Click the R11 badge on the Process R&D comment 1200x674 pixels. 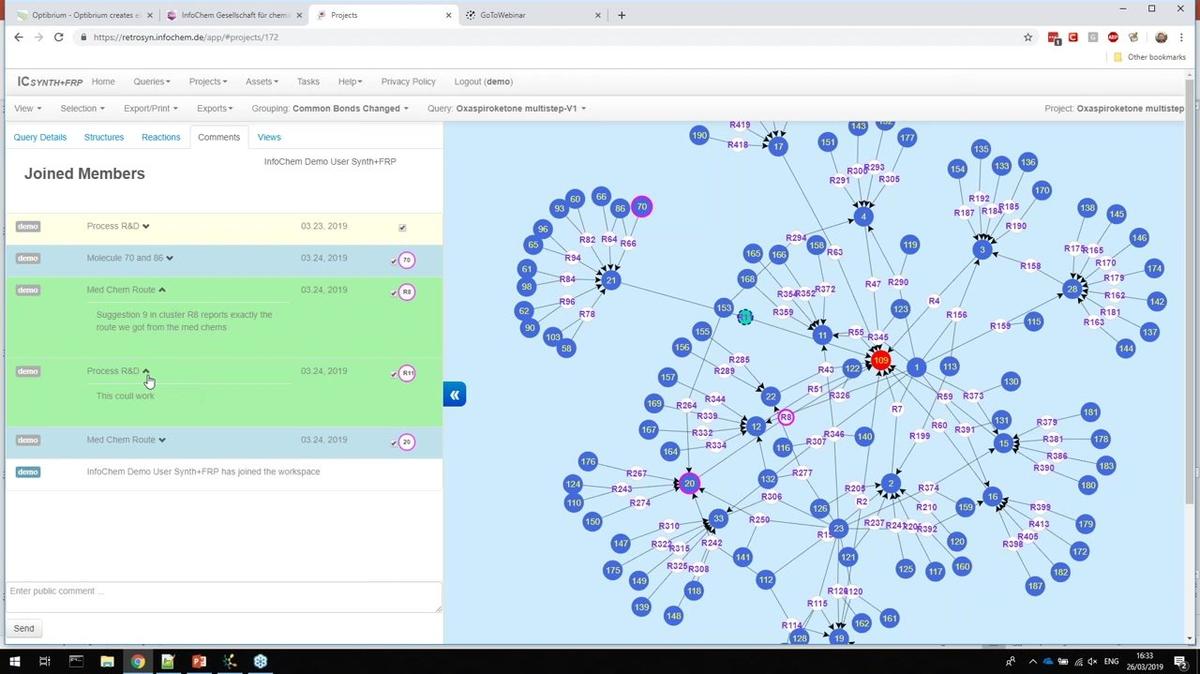(406, 372)
